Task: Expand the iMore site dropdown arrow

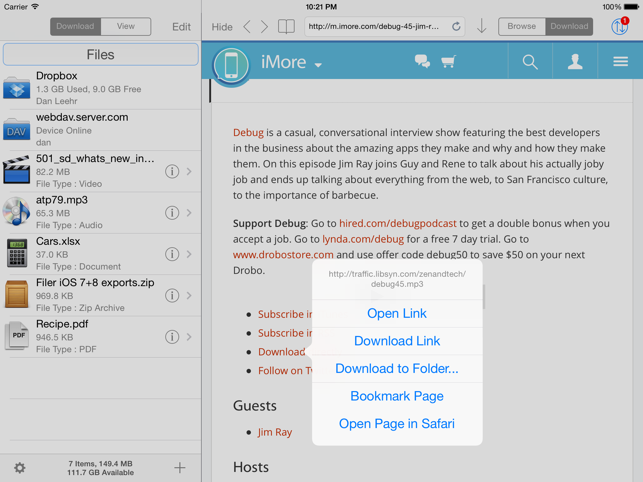Action: tap(318, 65)
